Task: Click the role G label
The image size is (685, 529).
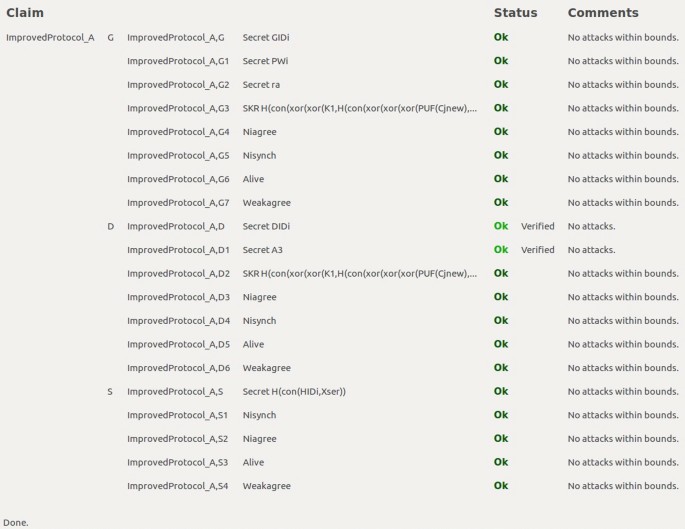Action: (x=110, y=37)
